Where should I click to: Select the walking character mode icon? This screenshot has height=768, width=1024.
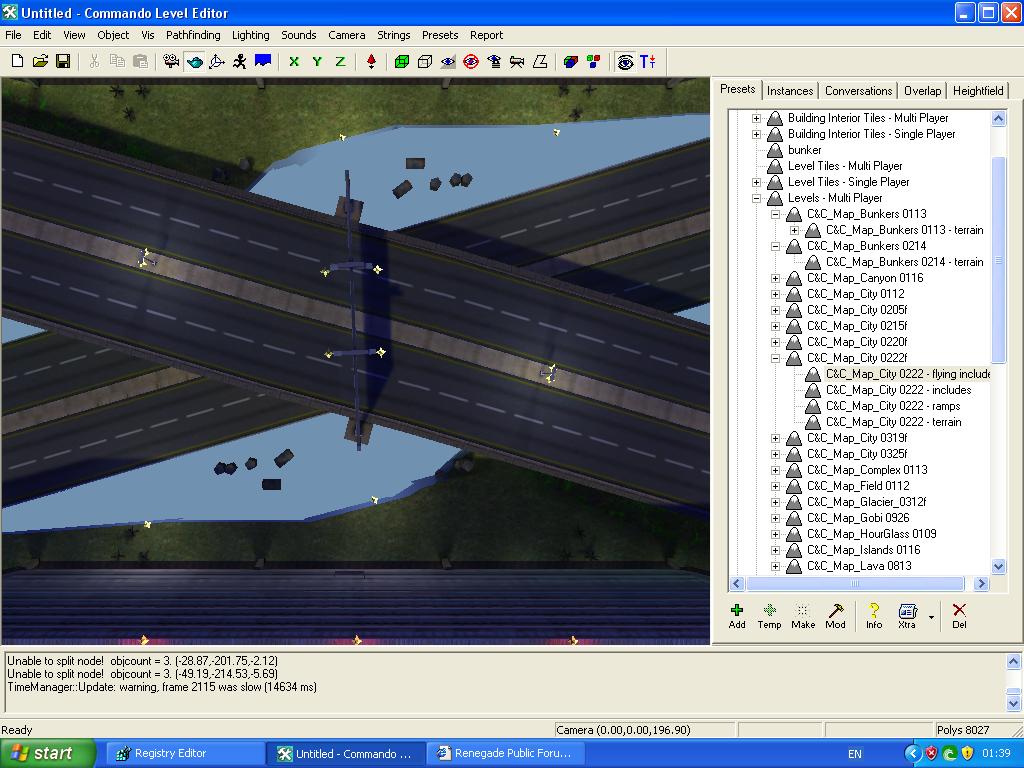[x=240, y=62]
